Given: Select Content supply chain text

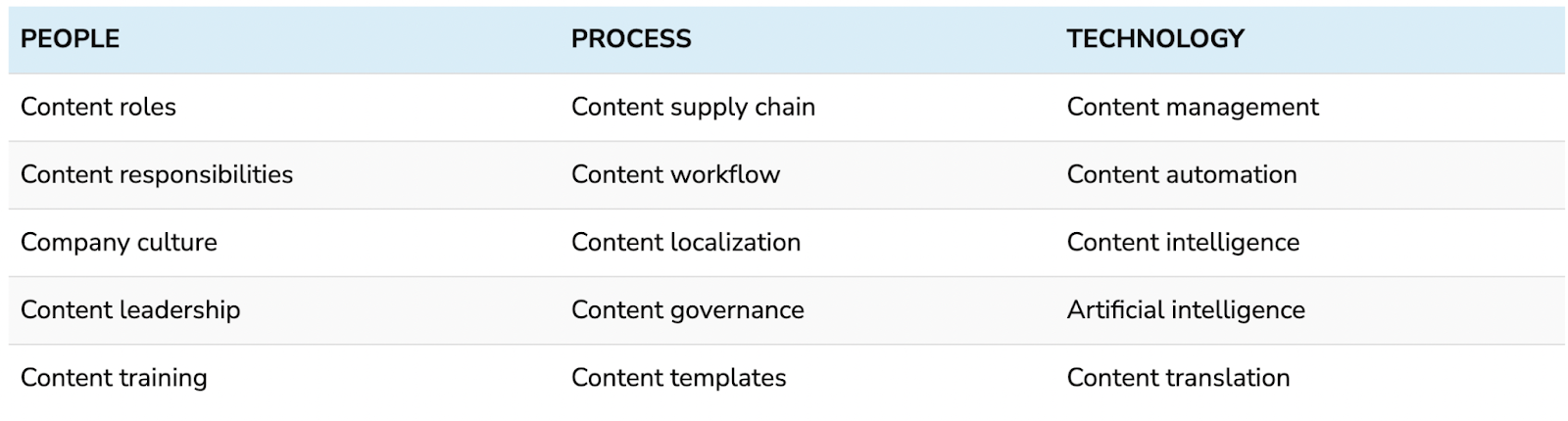Looking at the screenshot, I should (x=693, y=108).
